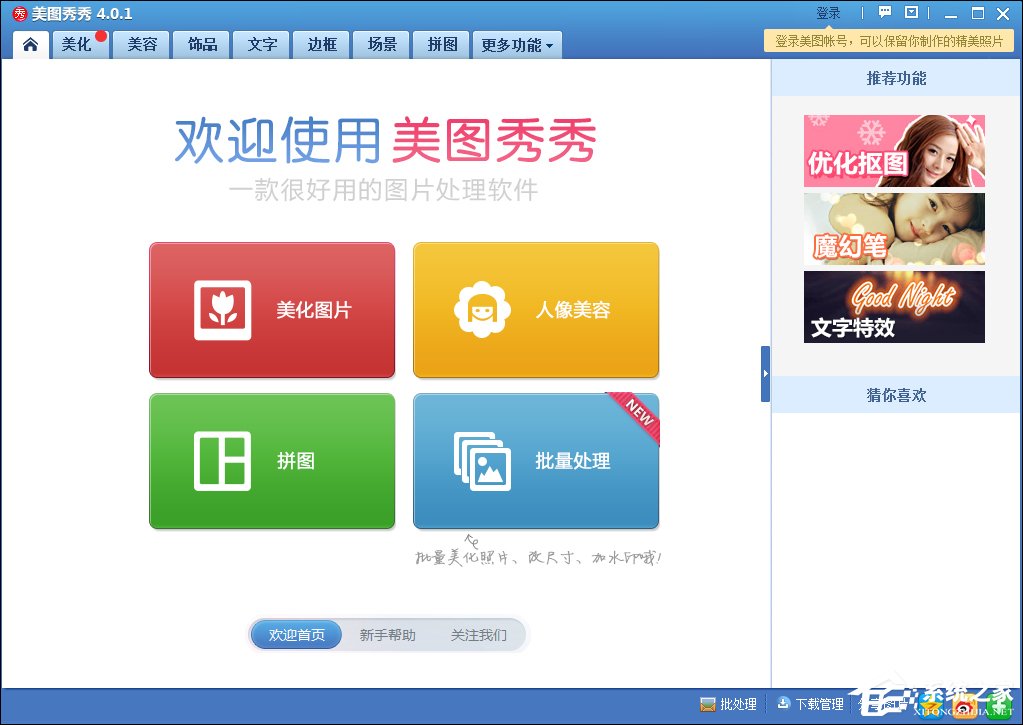The image size is (1023, 725).
Task: Open 批处理 in the bottom status bar
Action: click(x=728, y=704)
